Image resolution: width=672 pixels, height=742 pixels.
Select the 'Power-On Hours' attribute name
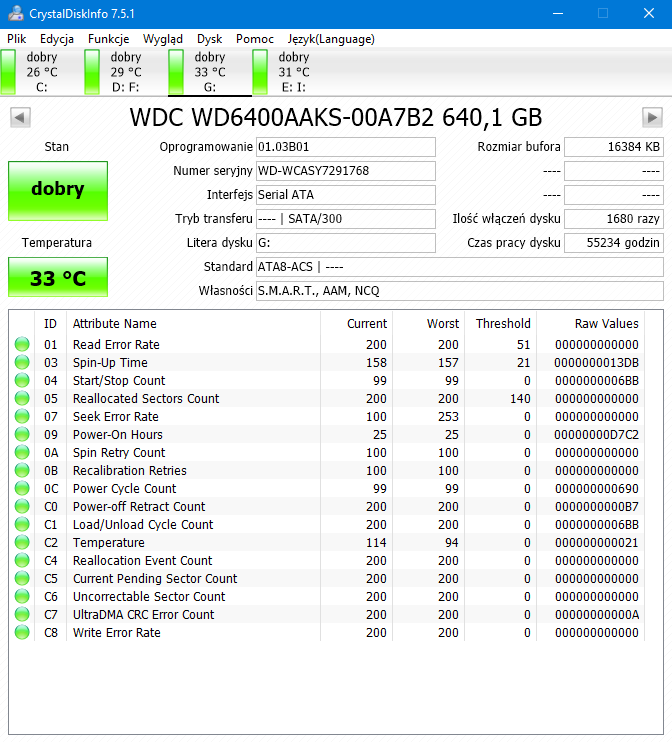tap(117, 434)
